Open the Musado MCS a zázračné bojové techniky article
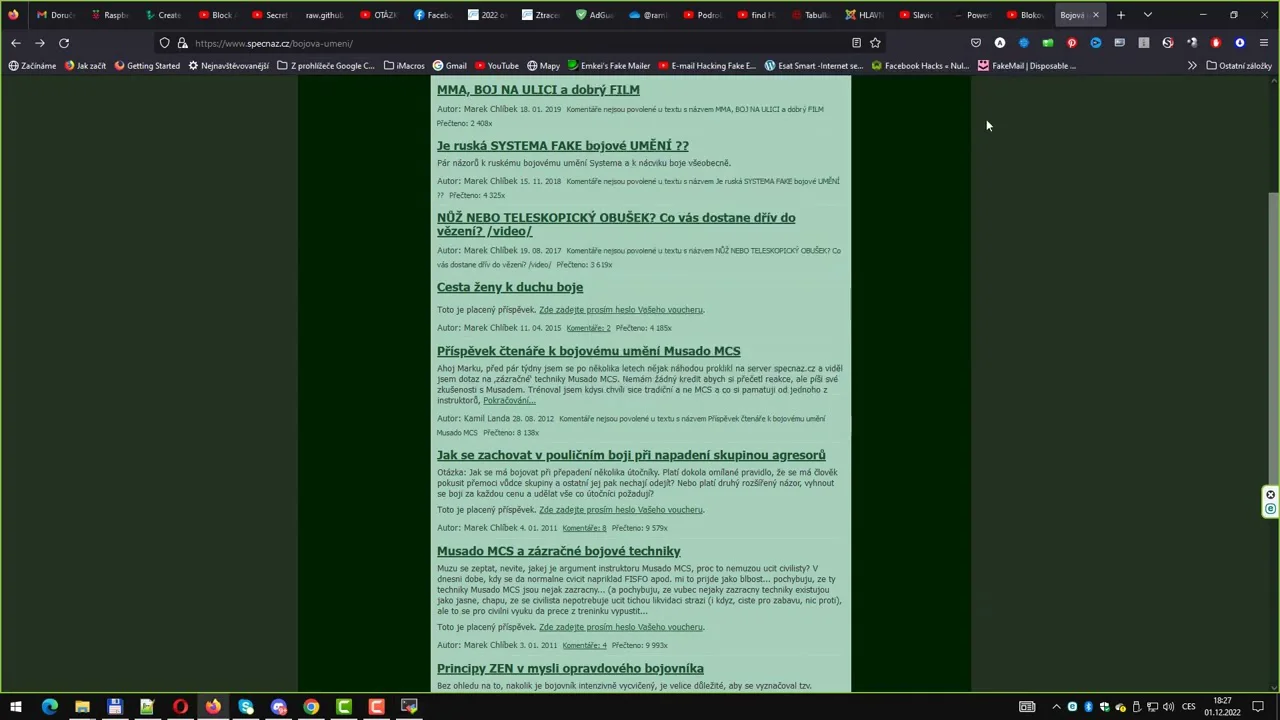Screen dimensions: 1280x720 point(558,551)
